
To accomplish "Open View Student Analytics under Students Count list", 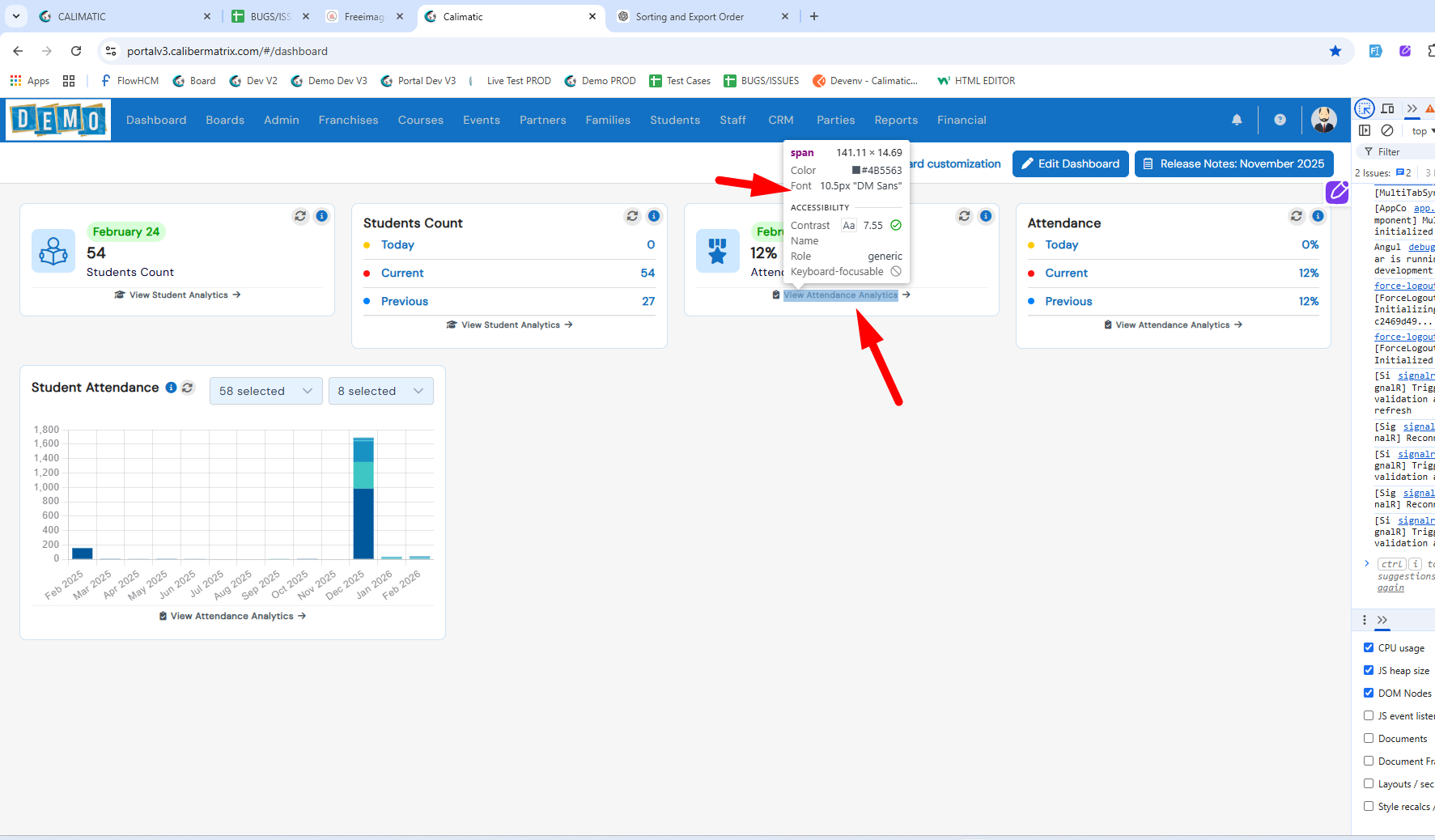I will 510,325.
